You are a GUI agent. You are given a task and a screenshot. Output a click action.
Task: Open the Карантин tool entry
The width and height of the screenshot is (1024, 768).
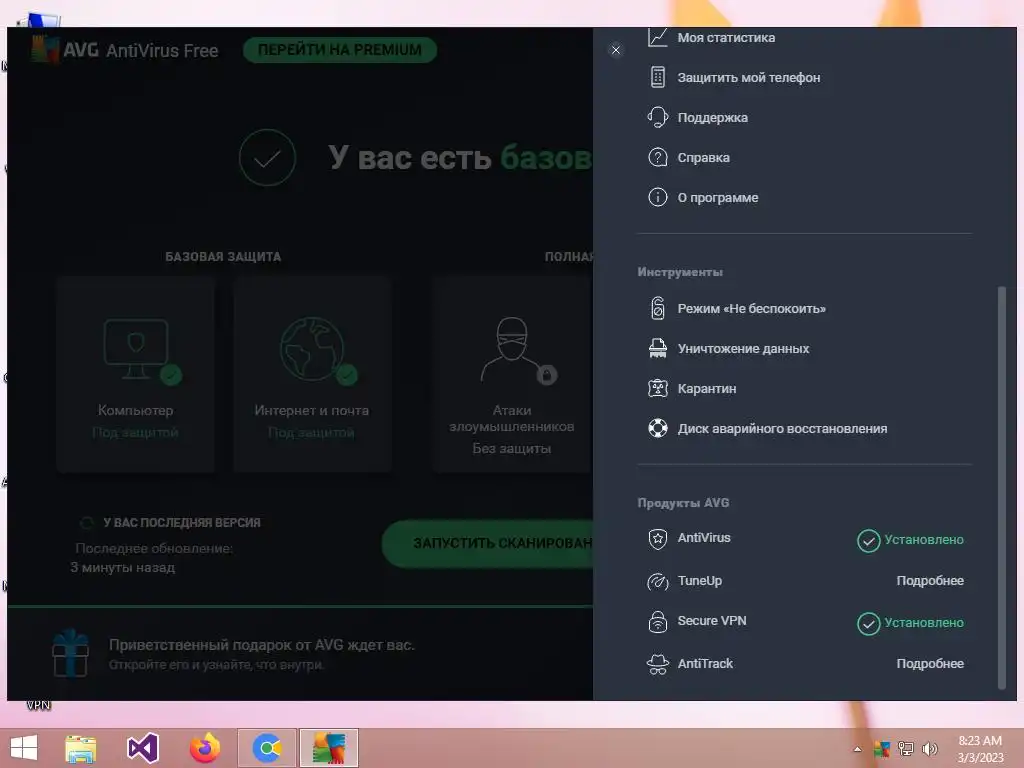(707, 389)
